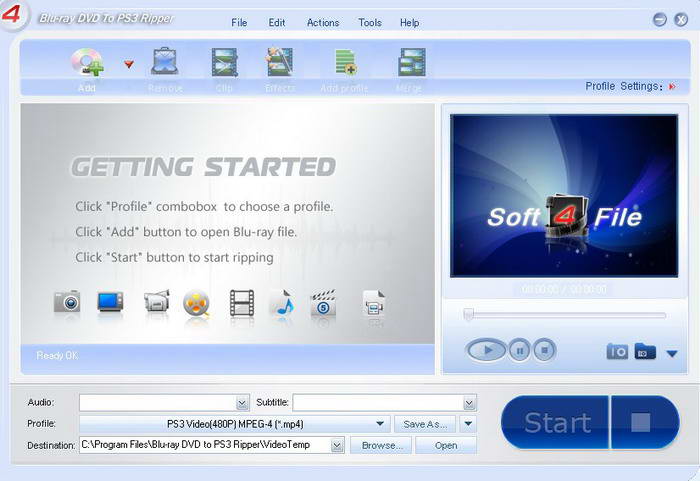Click the Start ripping button
The width and height of the screenshot is (700, 481).
pyautogui.click(x=555, y=422)
